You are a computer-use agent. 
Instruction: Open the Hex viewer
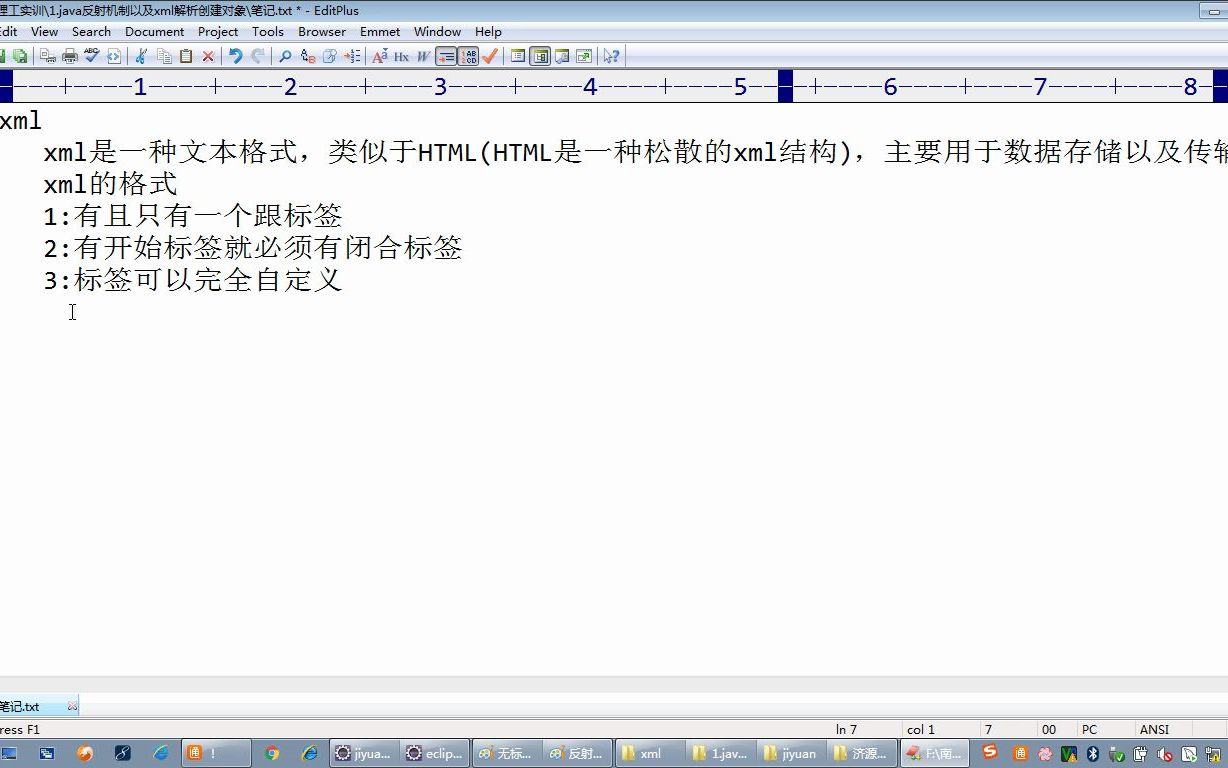pos(400,56)
